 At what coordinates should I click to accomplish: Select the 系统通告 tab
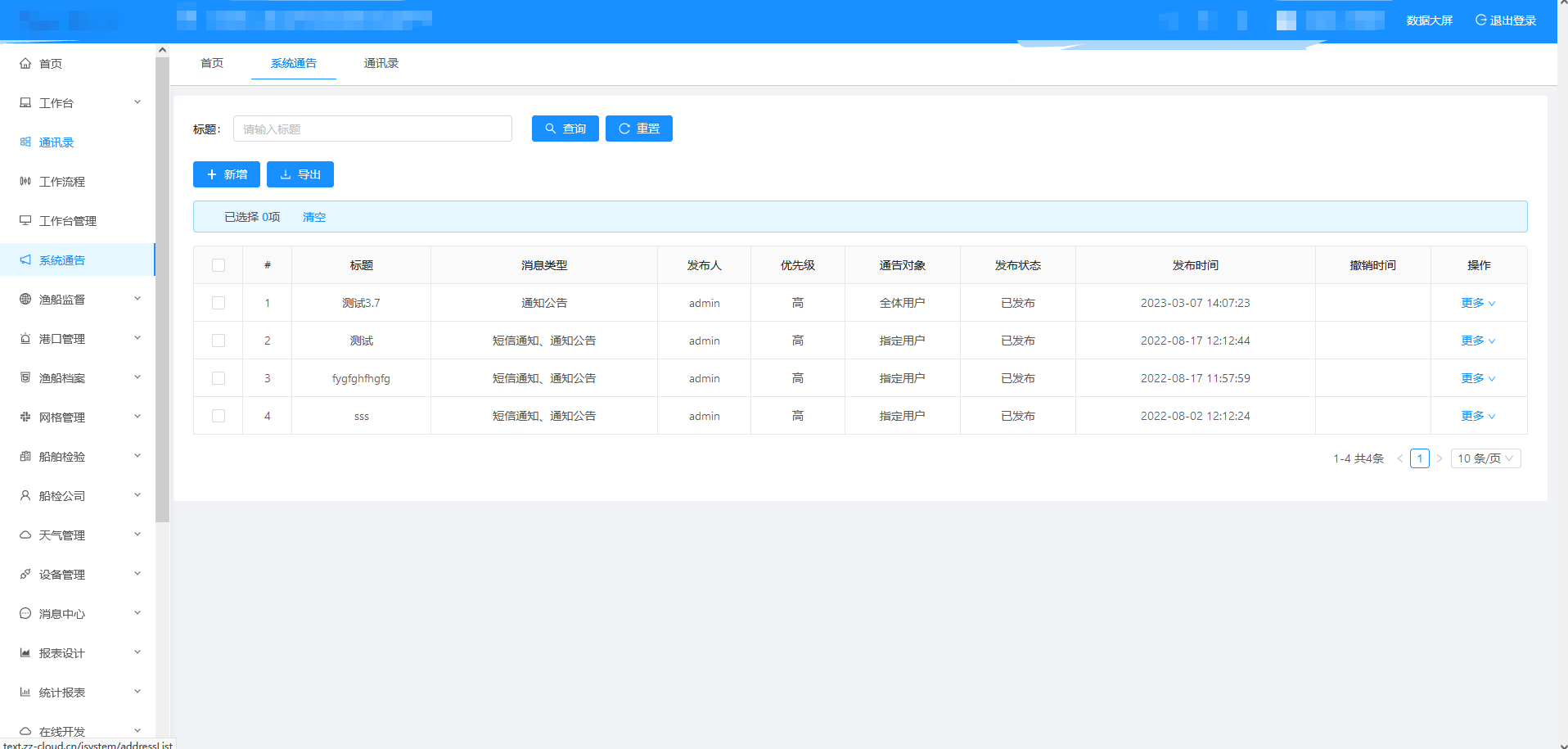(x=294, y=63)
